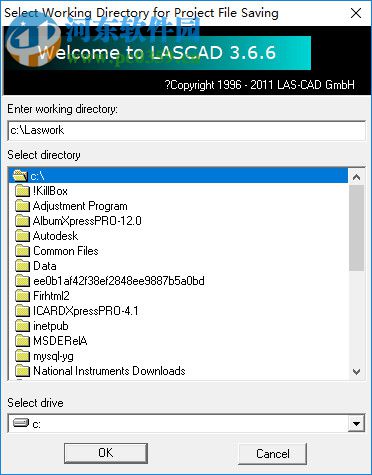Click the directory list scroll up arrow
Screen dimensions: 372x475
tap(356, 177)
